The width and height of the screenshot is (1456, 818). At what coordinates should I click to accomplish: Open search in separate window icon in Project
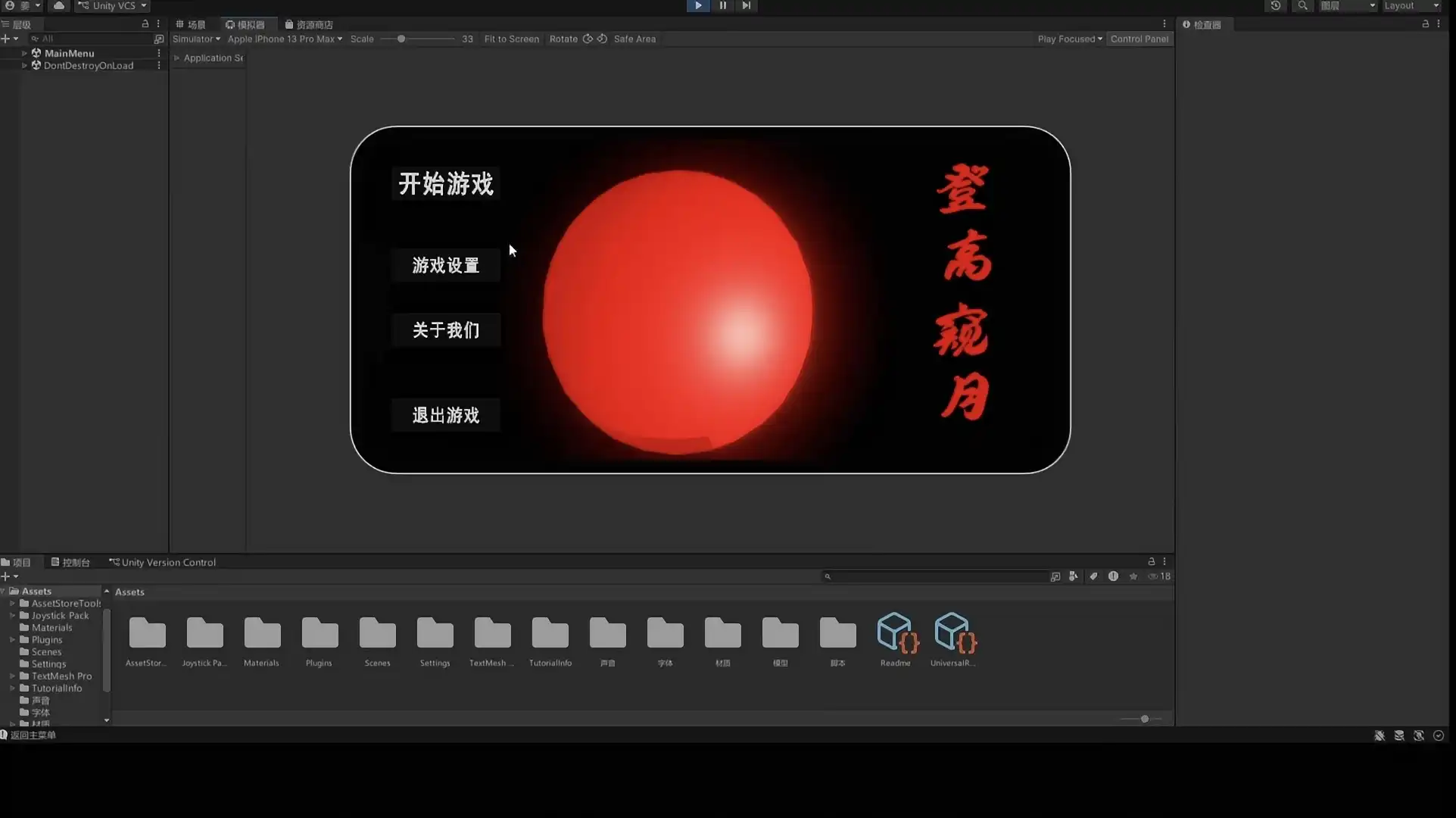point(1055,576)
